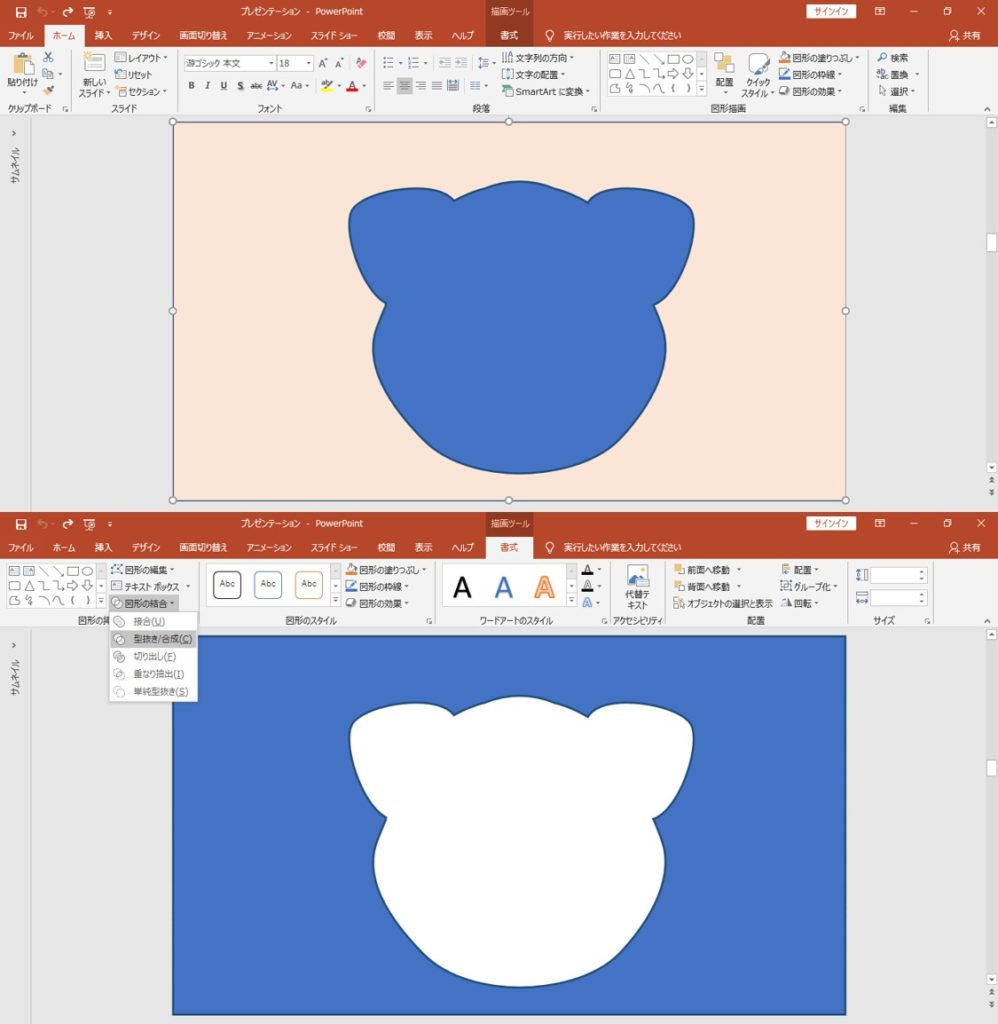Click the Search (検索) magnifier icon
Screen dimensions: 998x1024
(883, 58)
